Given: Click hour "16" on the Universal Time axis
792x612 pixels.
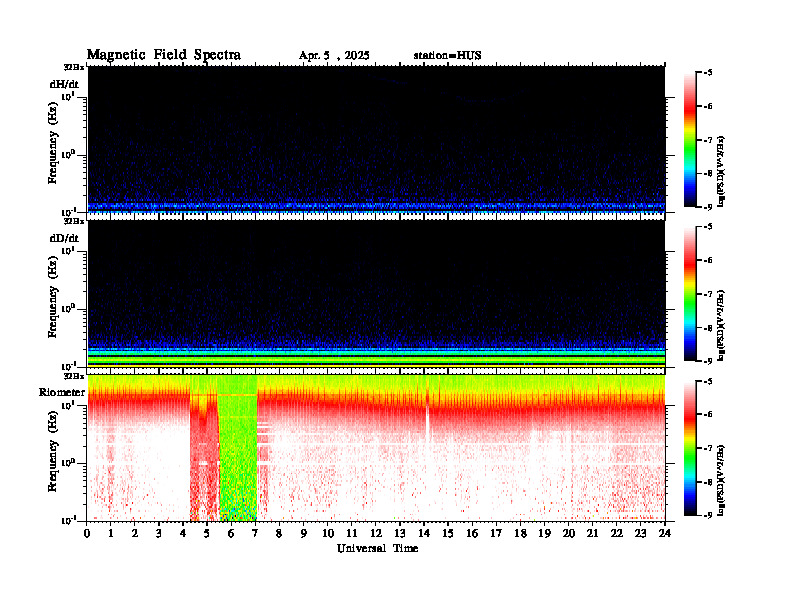Looking at the screenshot, I should 472,533.
